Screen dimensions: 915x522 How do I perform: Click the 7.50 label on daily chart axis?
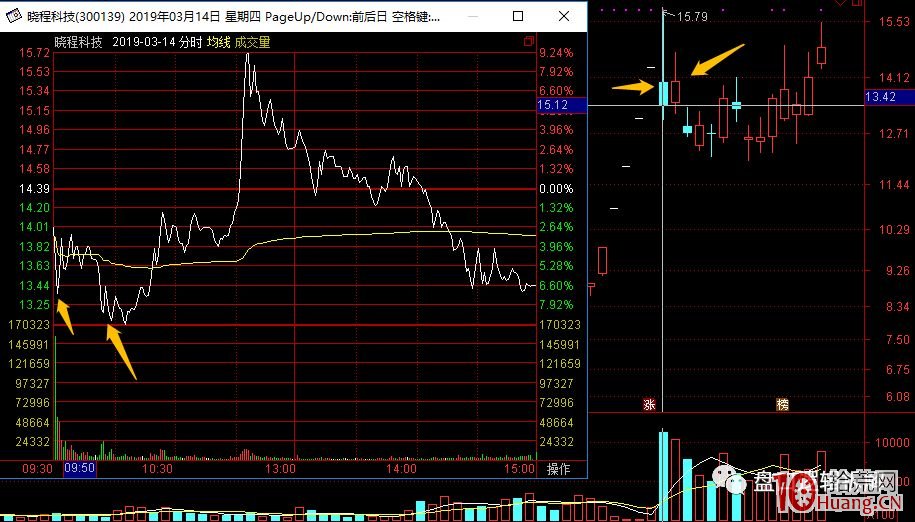[x=897, y=339]
